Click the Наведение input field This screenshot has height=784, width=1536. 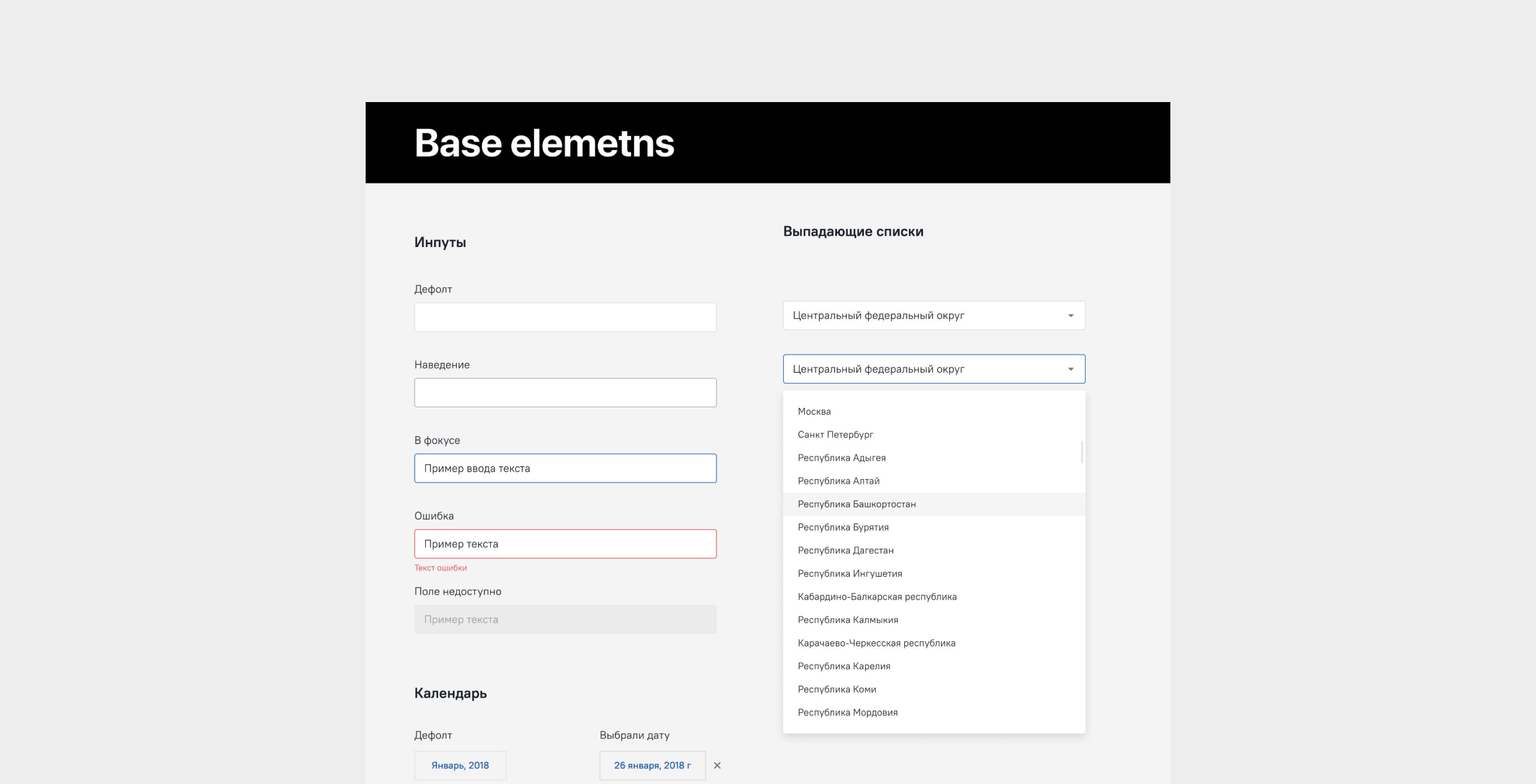[565, 393]
